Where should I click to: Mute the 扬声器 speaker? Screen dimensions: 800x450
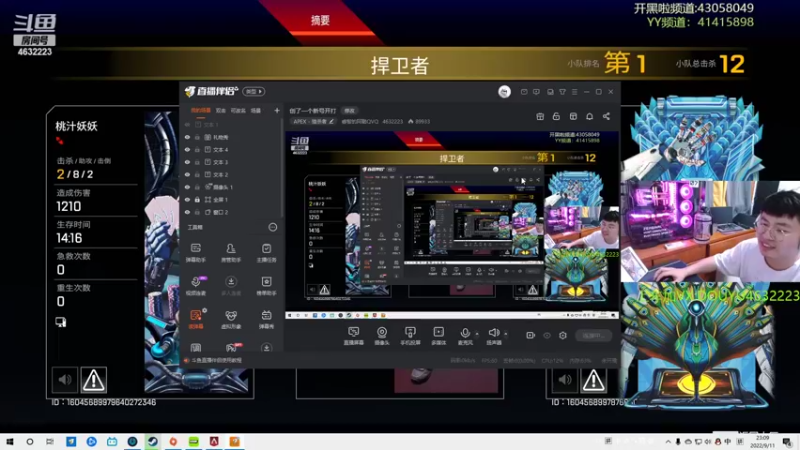click(493, 336)
